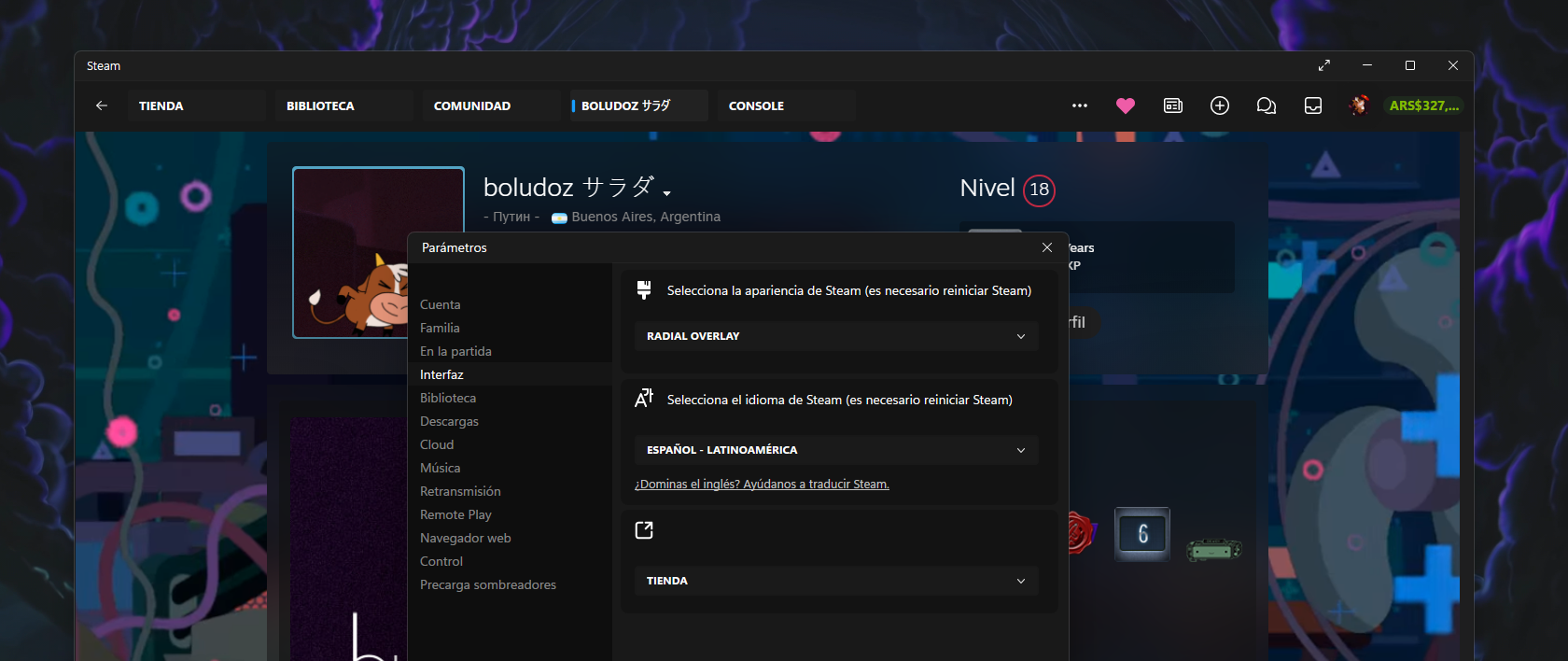Click the pink heart wishlist icon
1568x661 pixels.
tap(1126, 105)
